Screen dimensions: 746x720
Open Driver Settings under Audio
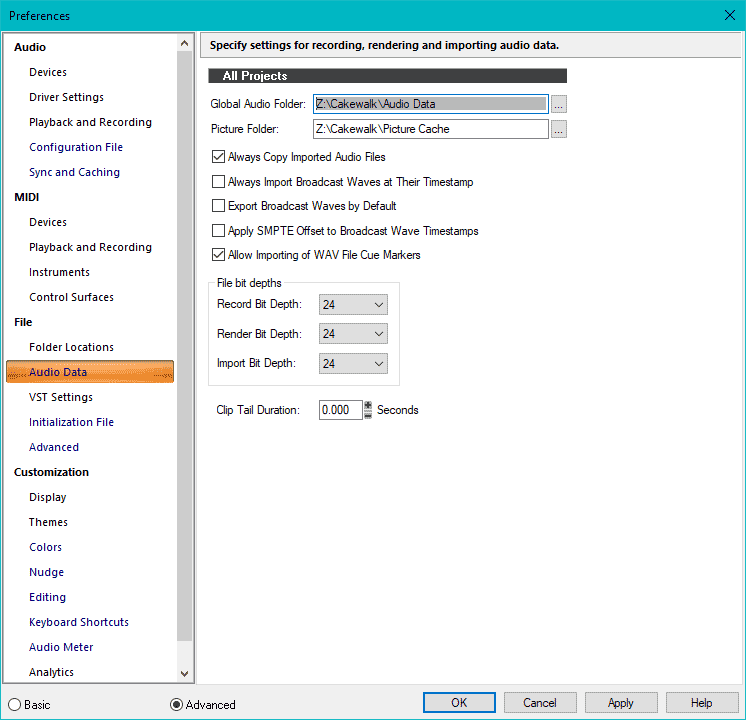[66, 97]
